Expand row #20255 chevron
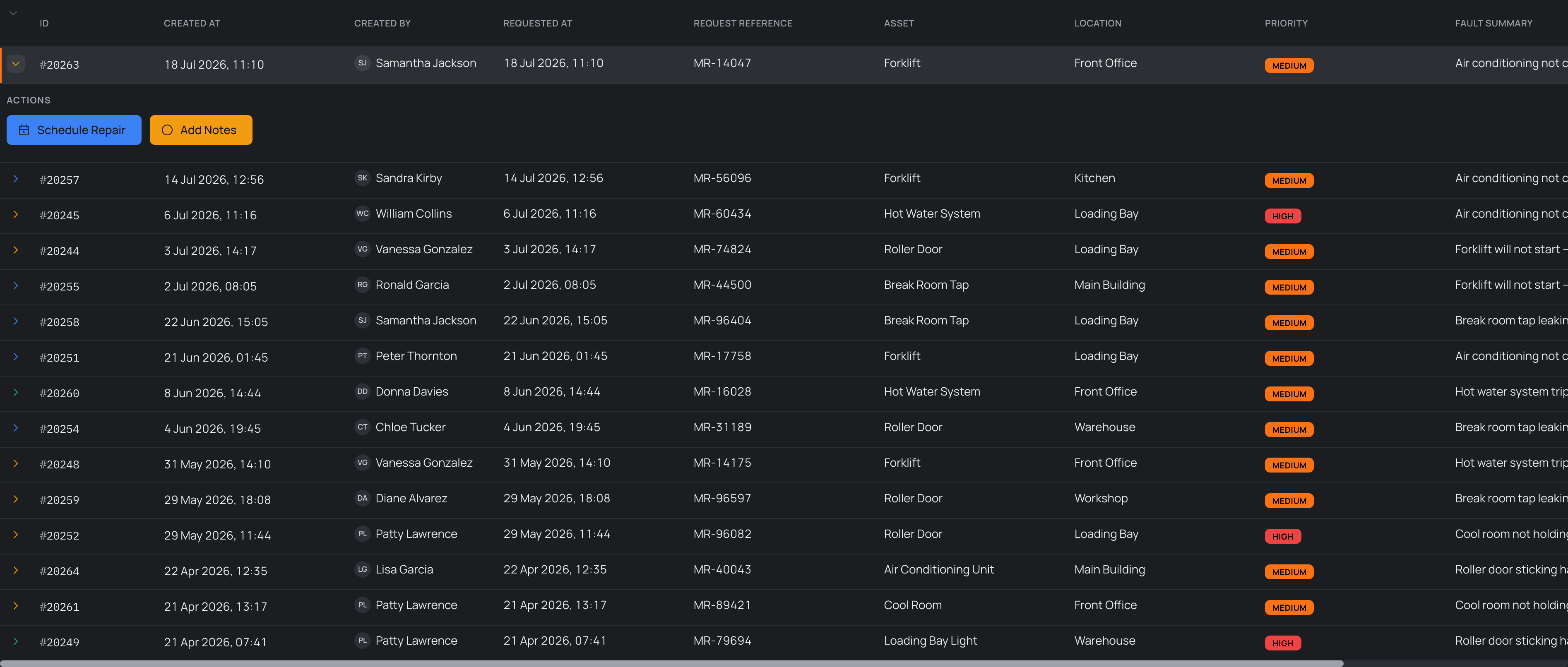1568x667 pixels. pos(16,286)
